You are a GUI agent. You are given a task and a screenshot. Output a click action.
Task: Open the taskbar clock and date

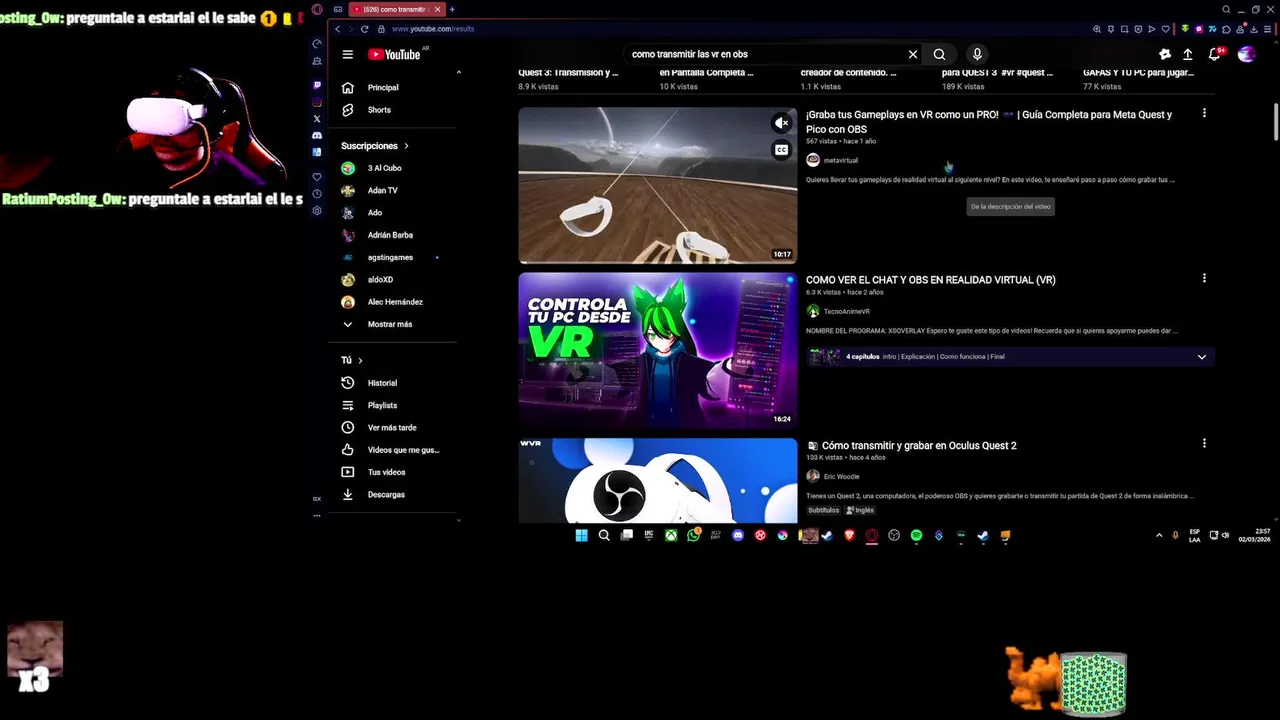coord(1255,536)
